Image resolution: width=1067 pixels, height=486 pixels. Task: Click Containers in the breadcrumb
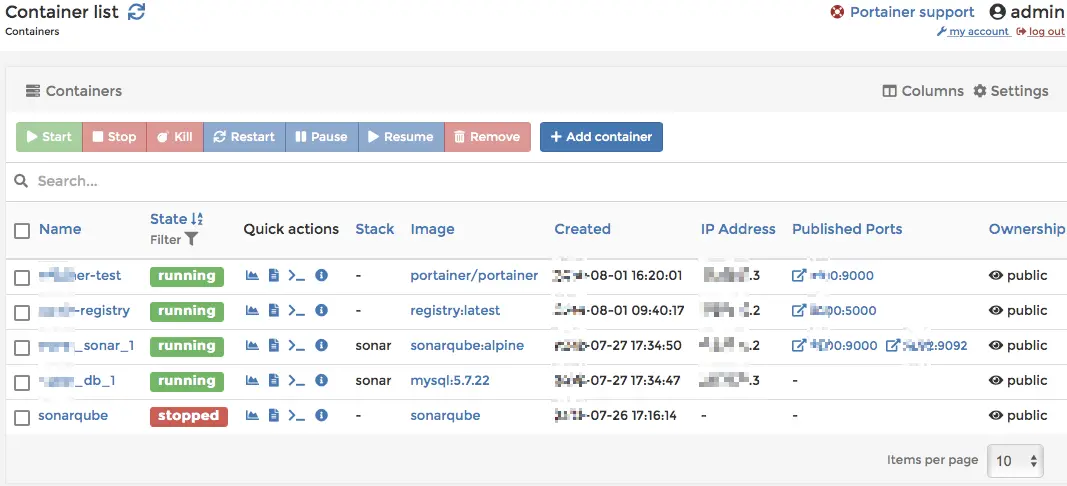tap(32, 31)
